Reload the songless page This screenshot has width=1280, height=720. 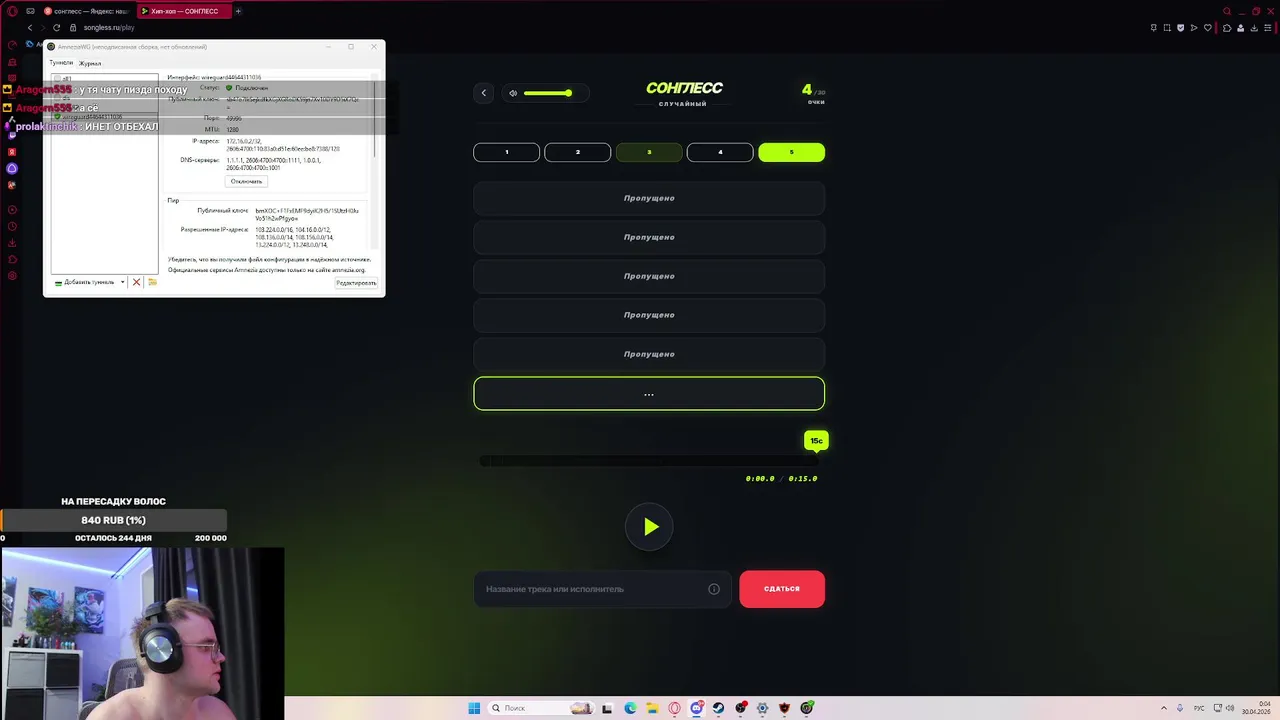pos(56,28)
